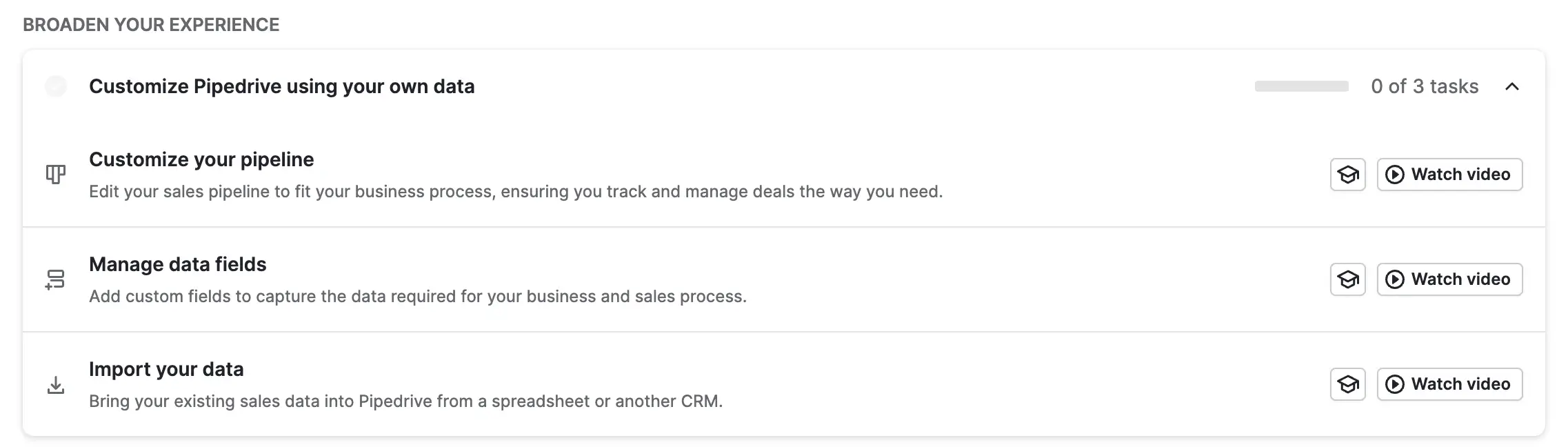Click the data fields icon beside Manage data fields
1568x447 pixels.
(x=55, y=279)
